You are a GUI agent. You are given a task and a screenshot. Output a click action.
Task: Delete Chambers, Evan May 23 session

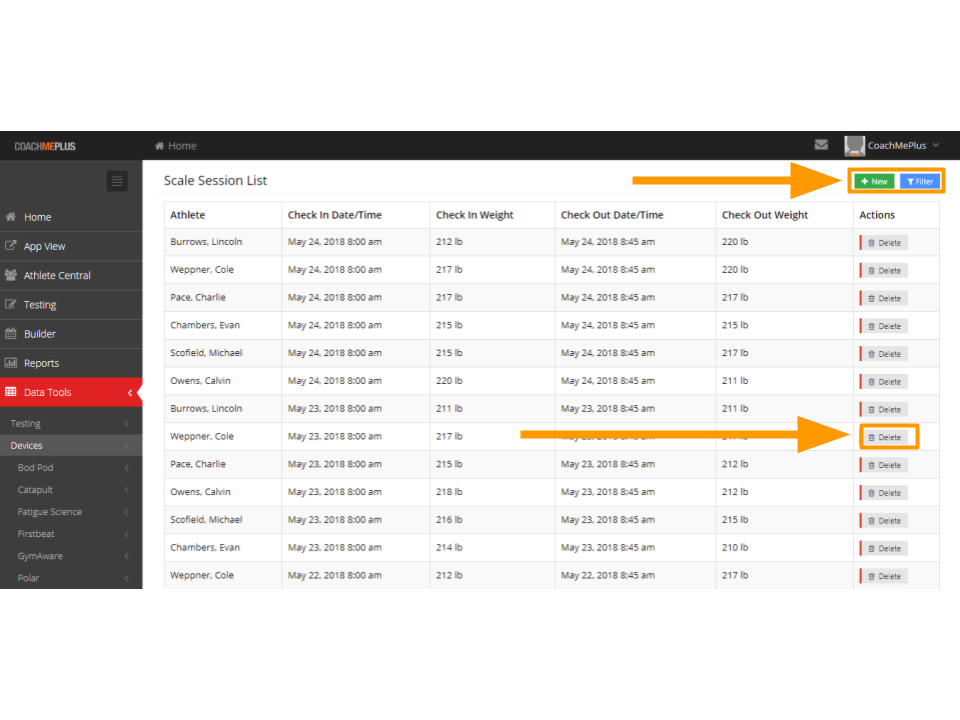[883, 549]
